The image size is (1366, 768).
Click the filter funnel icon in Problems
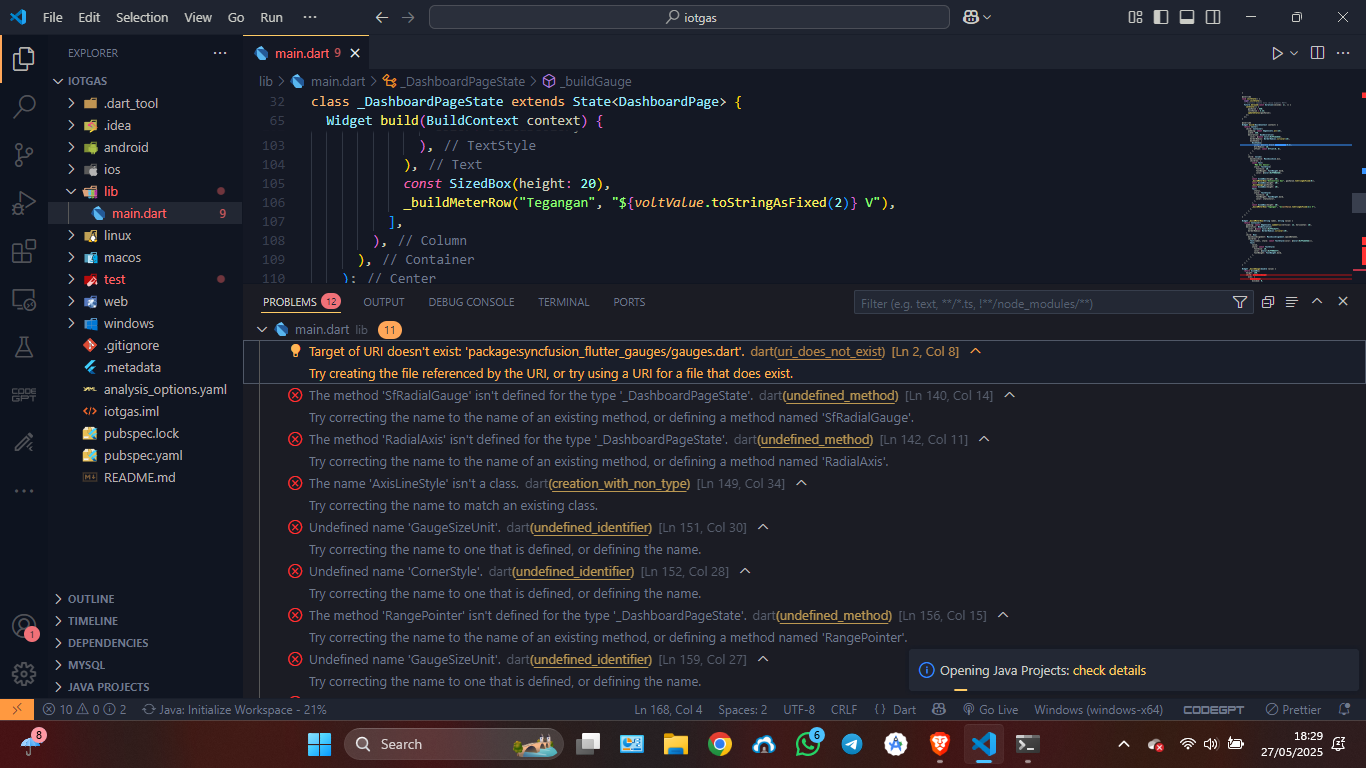point(1240,302)
